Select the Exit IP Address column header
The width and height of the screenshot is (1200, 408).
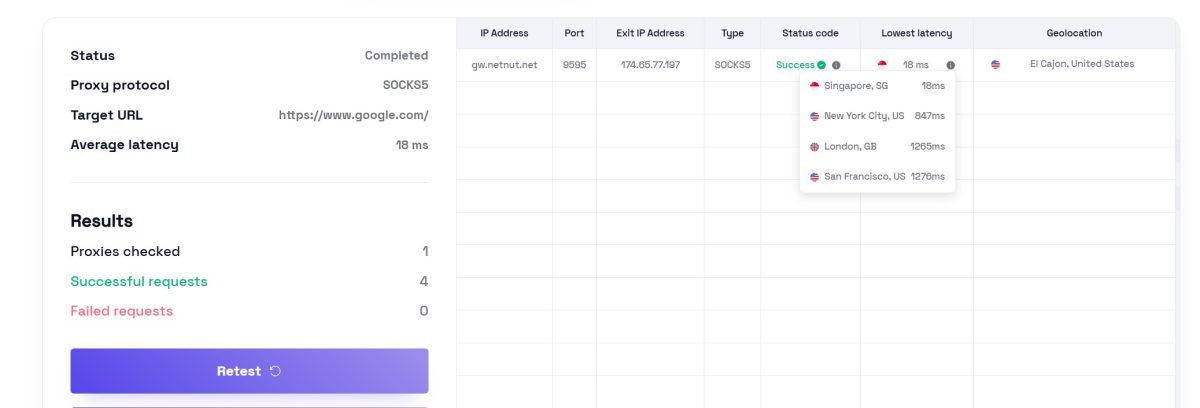650,33
